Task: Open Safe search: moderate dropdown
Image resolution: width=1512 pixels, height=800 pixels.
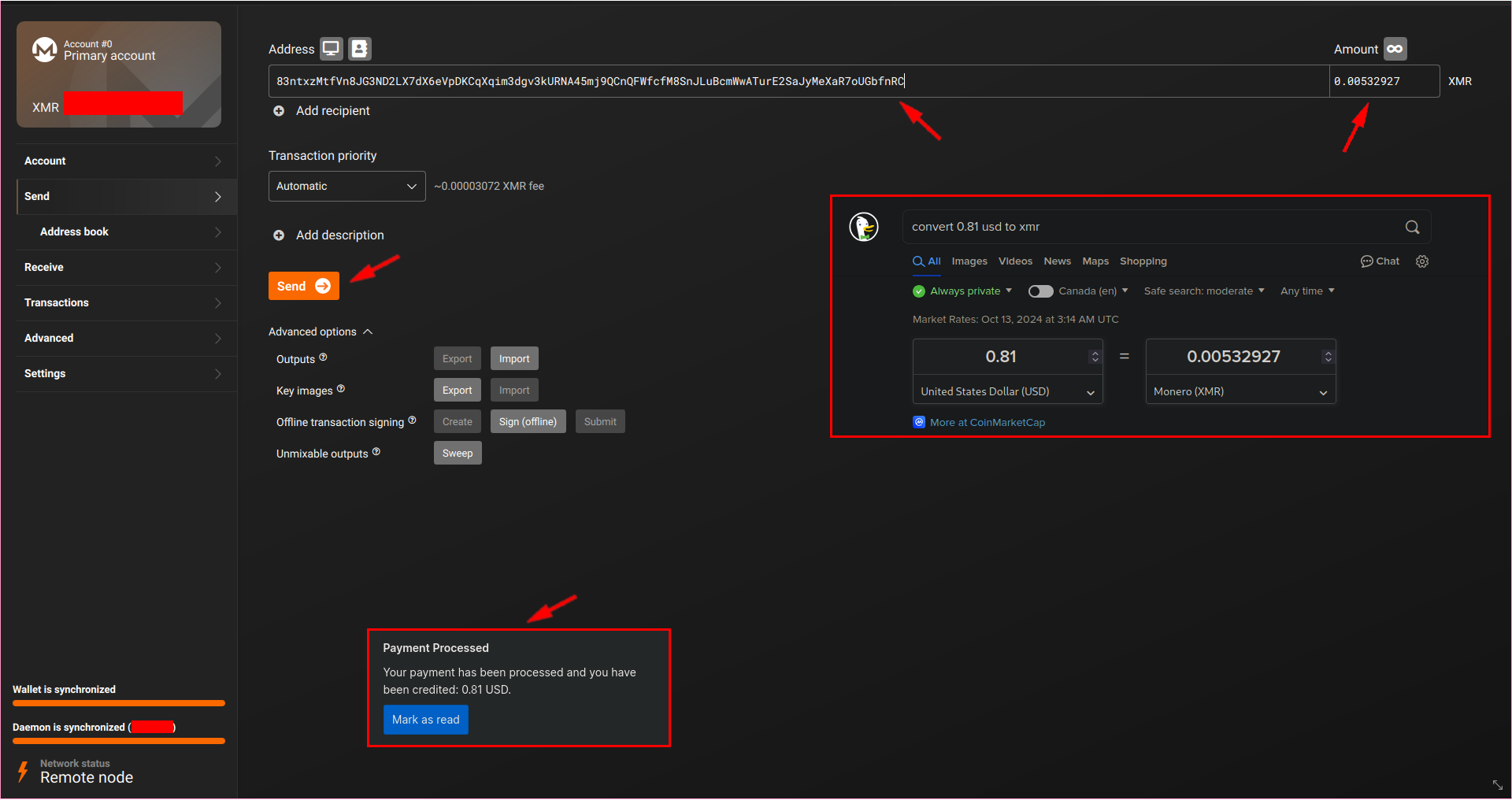Action: pos(1204,291)
